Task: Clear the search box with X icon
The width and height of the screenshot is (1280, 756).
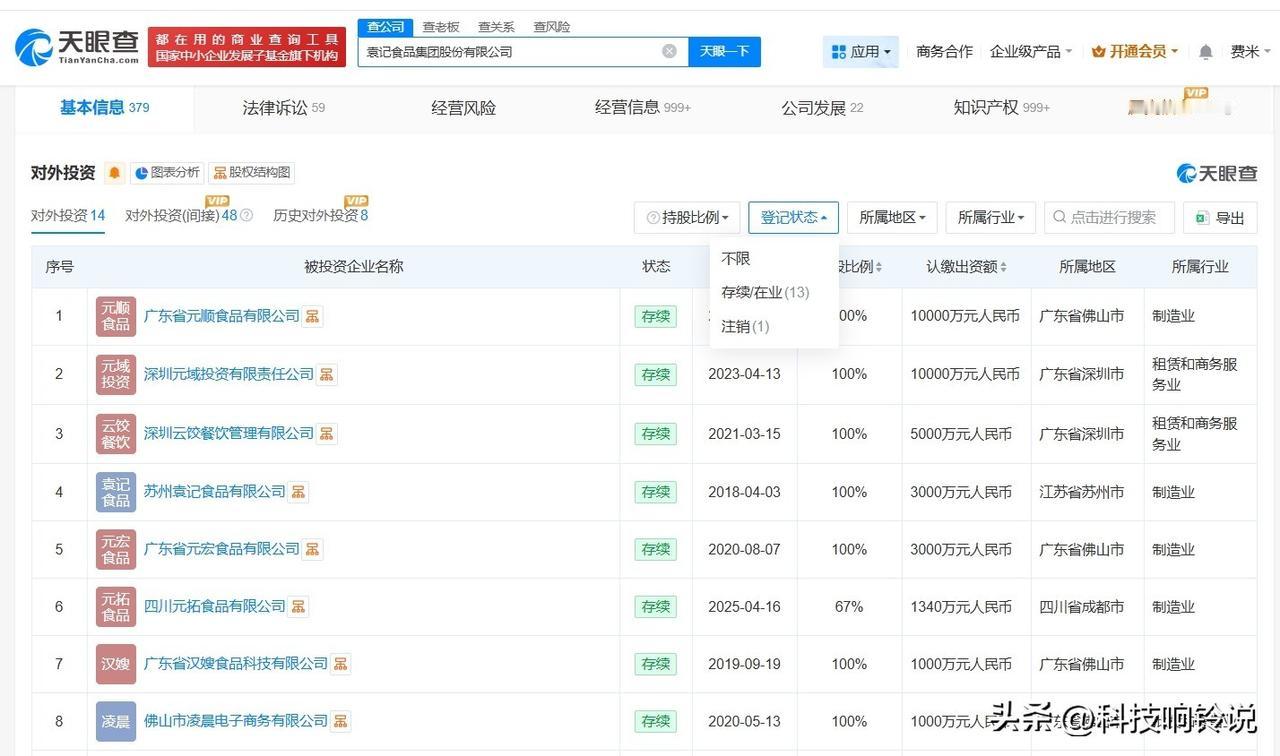Action: 669,51
